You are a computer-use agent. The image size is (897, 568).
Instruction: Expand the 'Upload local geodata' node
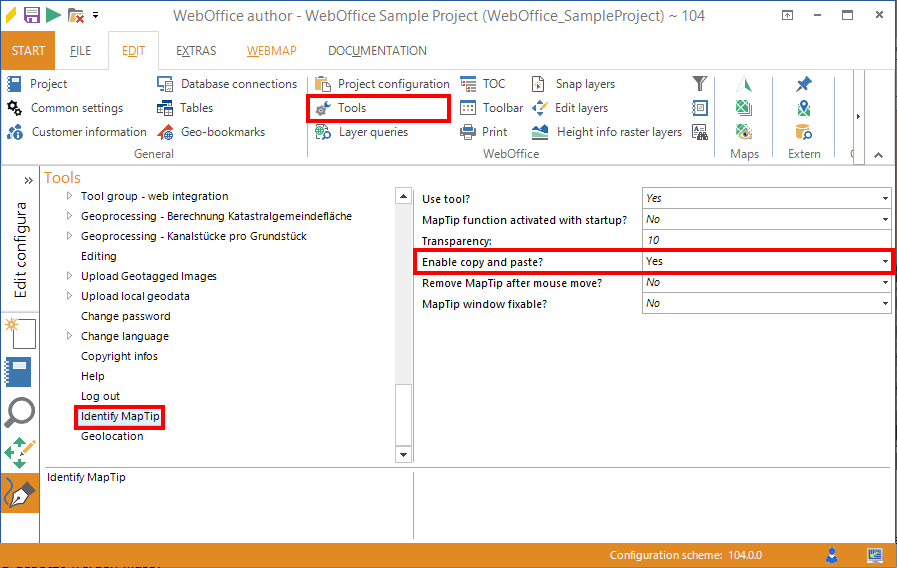(69, 296)
